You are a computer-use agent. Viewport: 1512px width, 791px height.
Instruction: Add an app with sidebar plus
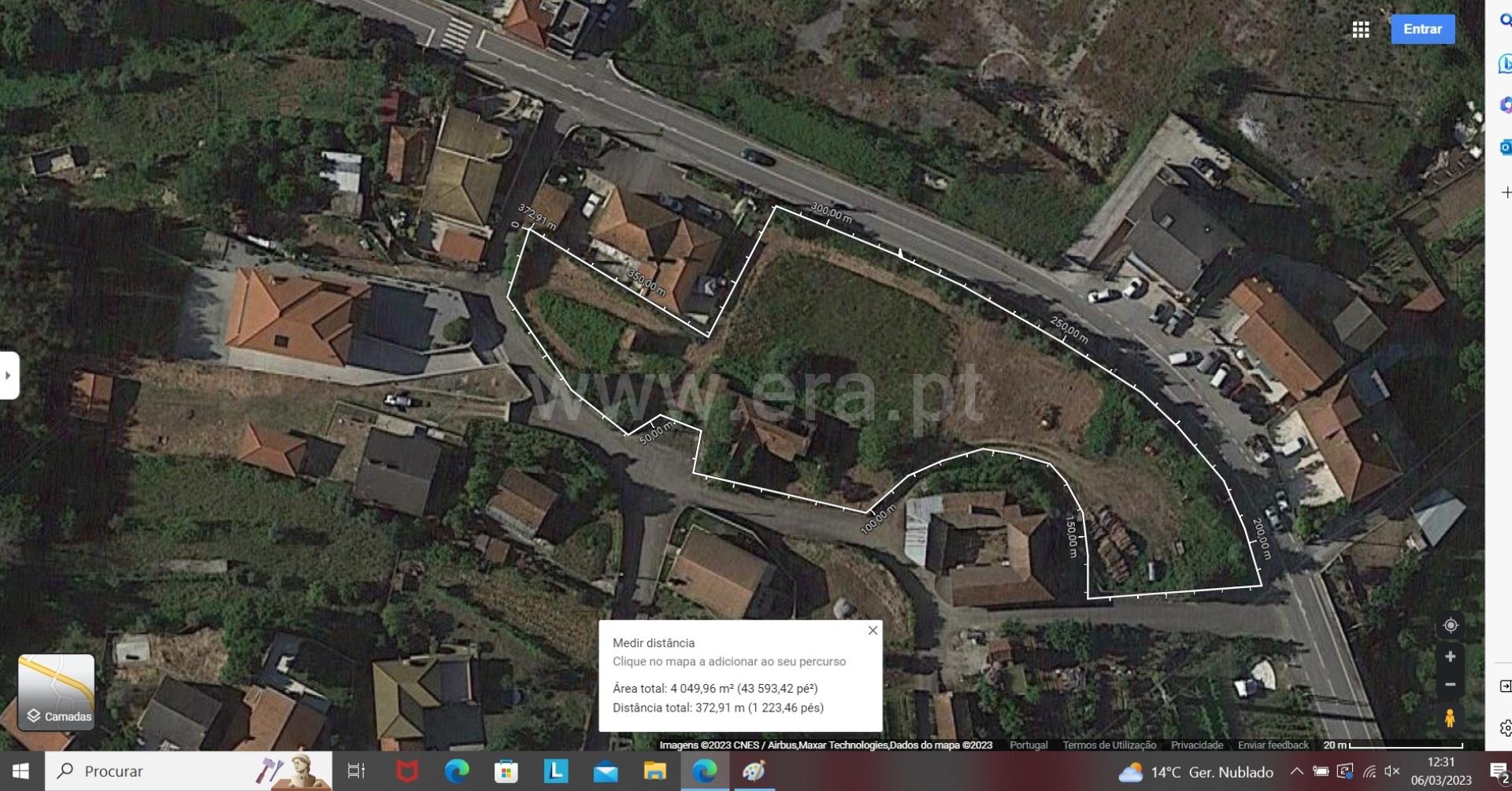[1506, 193]
